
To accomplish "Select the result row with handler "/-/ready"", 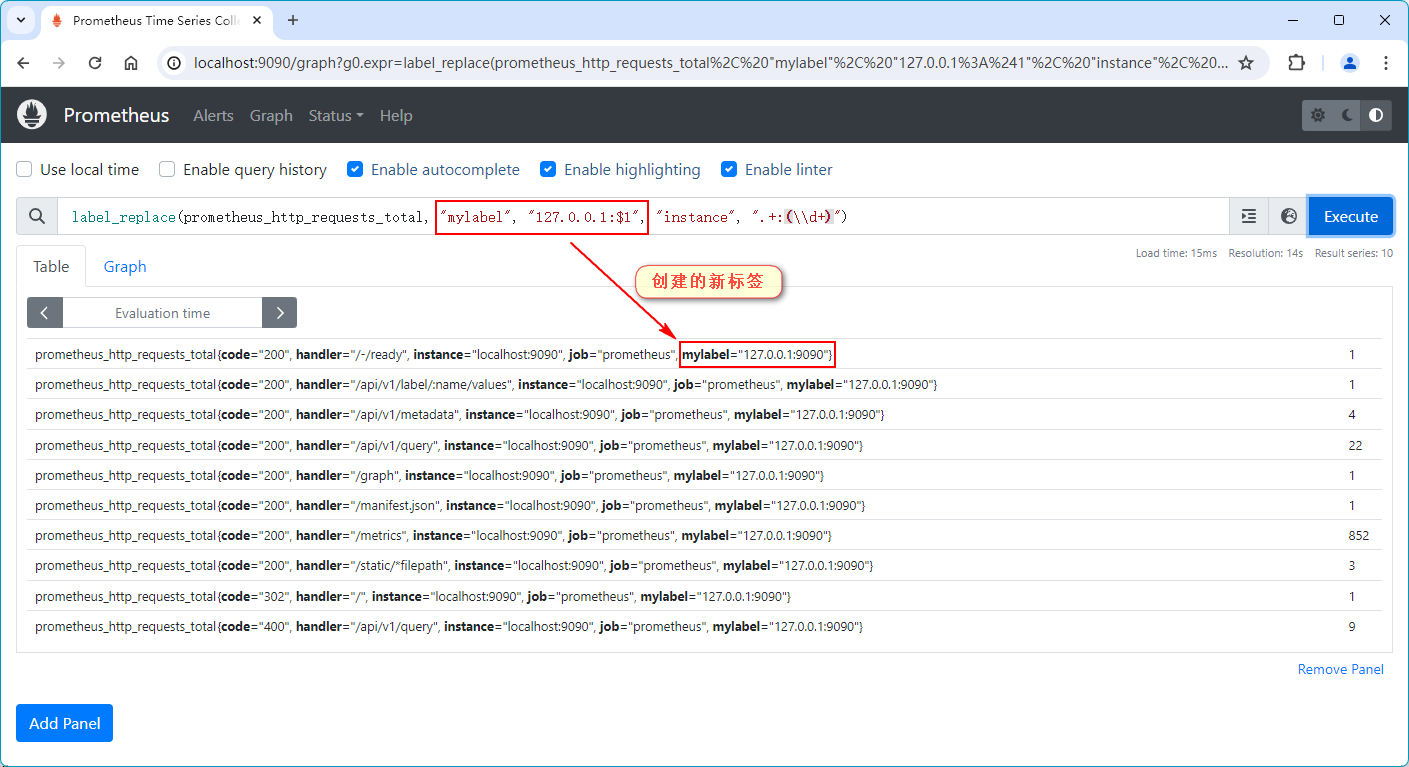I will (x=704, y=354).
